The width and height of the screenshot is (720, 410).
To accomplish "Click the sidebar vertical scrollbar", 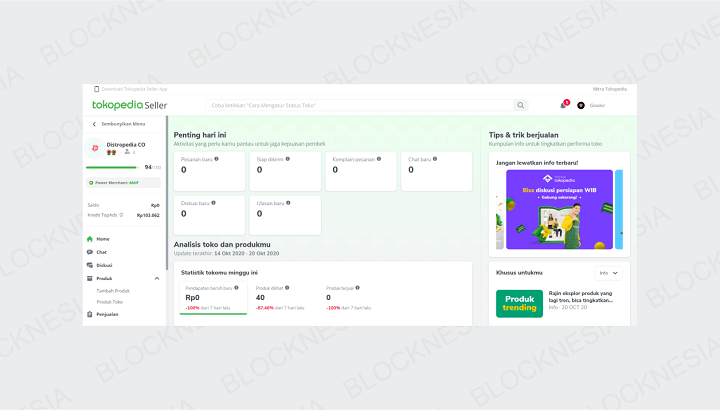I will click(167, 193).
